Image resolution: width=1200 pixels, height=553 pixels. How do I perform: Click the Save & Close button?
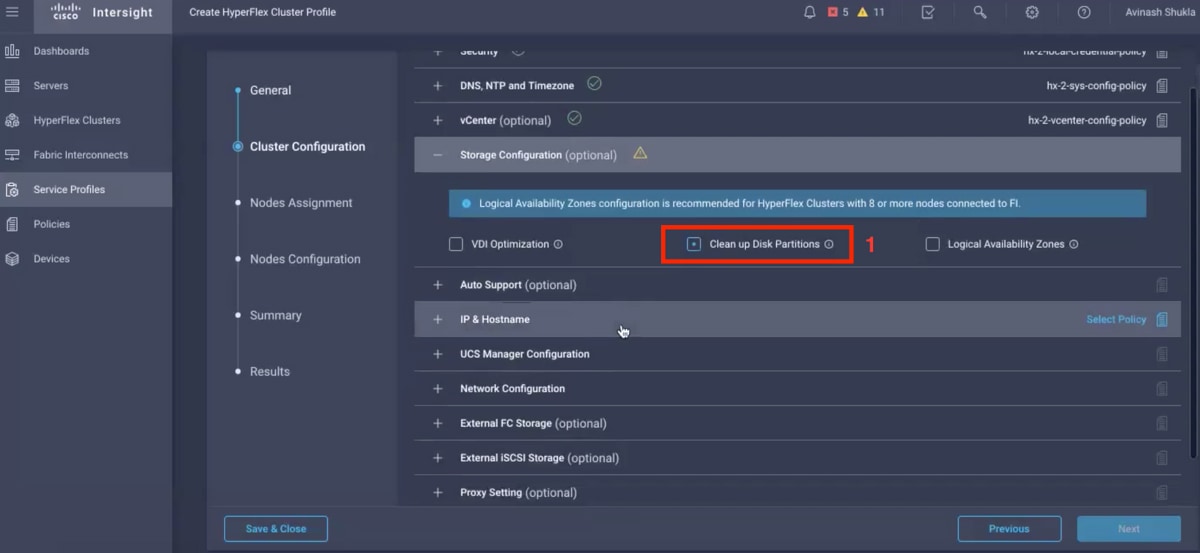[x=276, y=529]
